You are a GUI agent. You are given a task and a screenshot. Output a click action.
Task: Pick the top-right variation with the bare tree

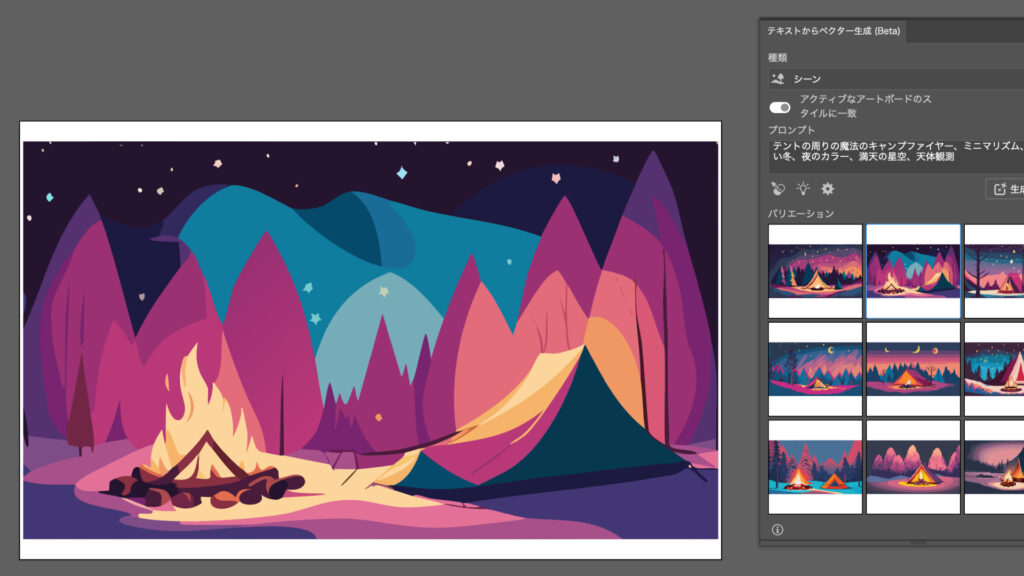tap(995, 271)
